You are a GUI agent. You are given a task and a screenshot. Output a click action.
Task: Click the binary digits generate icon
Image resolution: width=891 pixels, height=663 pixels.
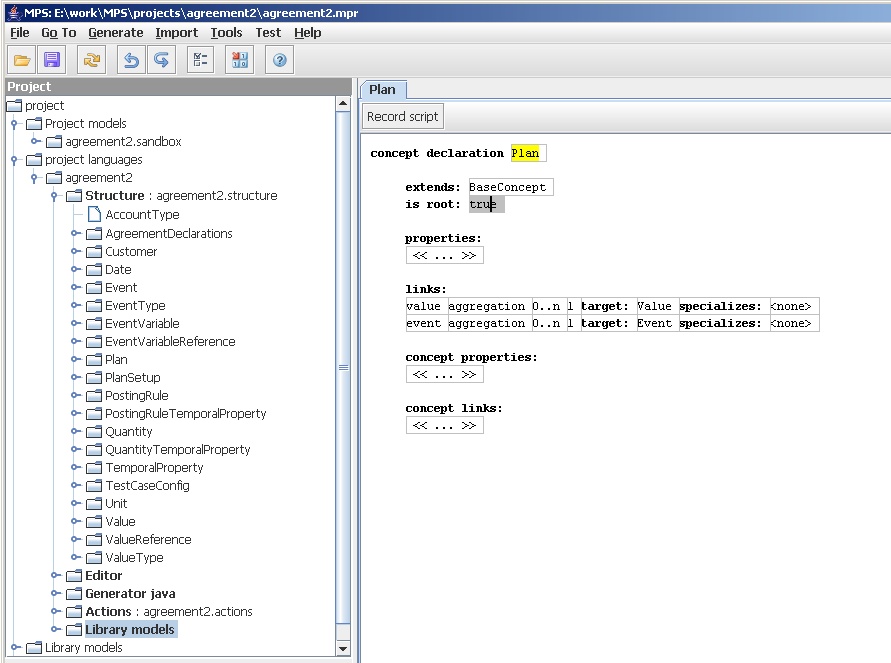[x=239, y=61]
